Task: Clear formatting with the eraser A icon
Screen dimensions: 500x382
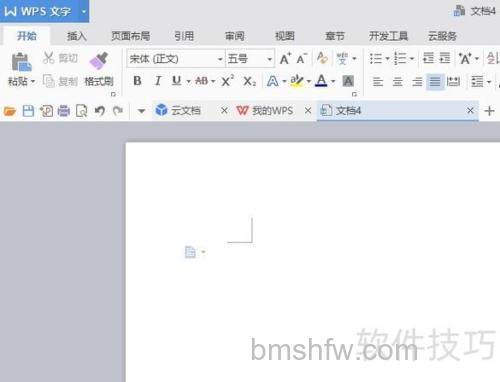Action: pyautogui.click(x=322, y=58)
